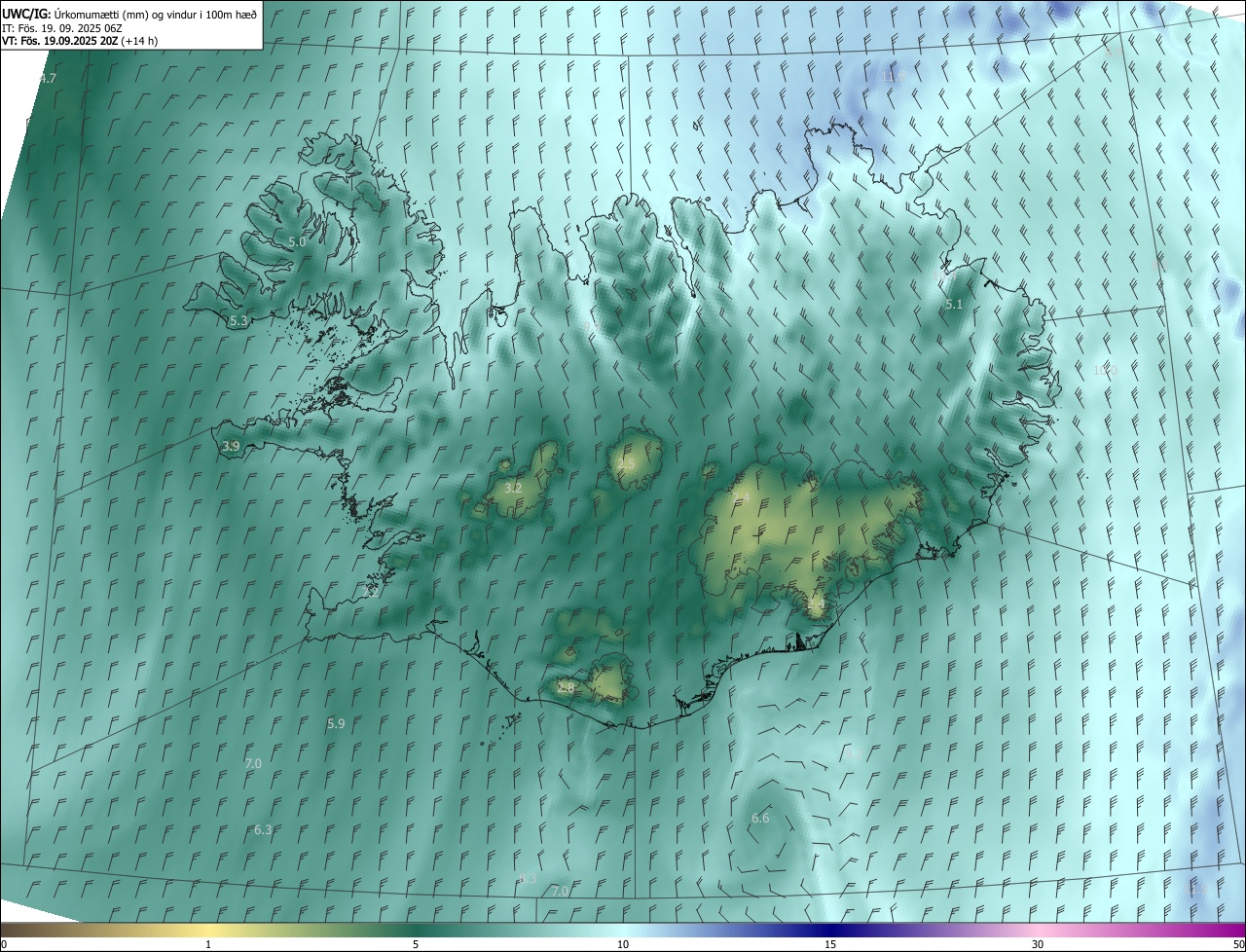Click the color scale tick label '5'
This screenshot has height=952, width=1246.
point(416,944)
